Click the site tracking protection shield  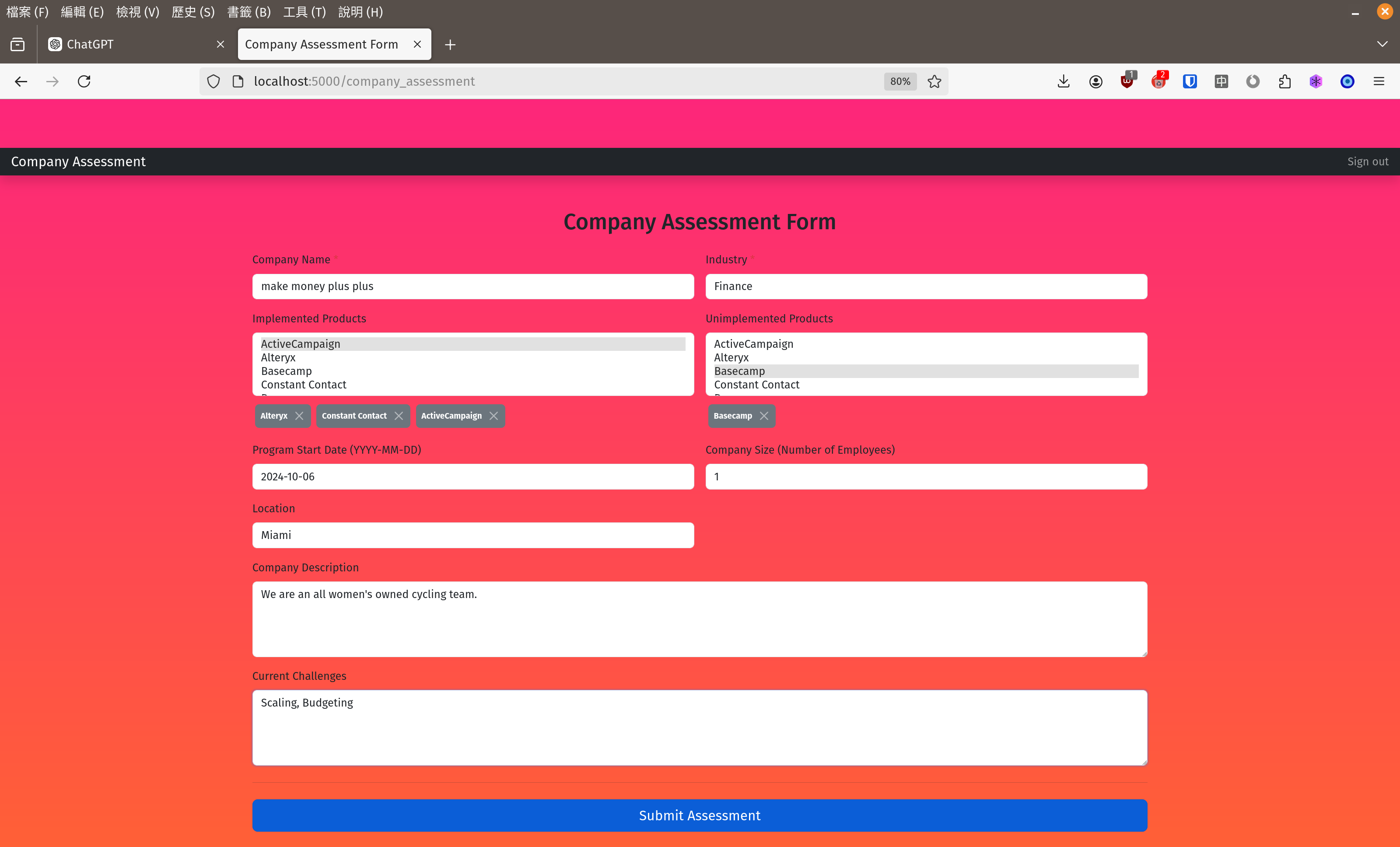click(213, 81)
